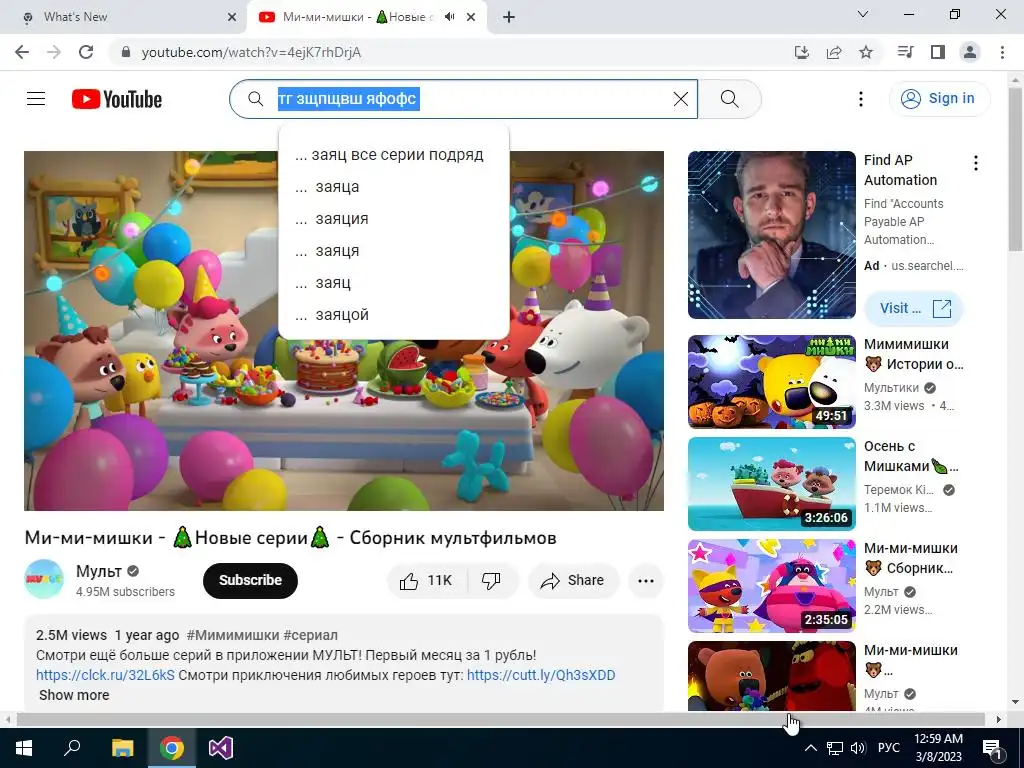Open the 'Осень с Мишками' video title
1024x768 pixels.
tap(911, 456)
